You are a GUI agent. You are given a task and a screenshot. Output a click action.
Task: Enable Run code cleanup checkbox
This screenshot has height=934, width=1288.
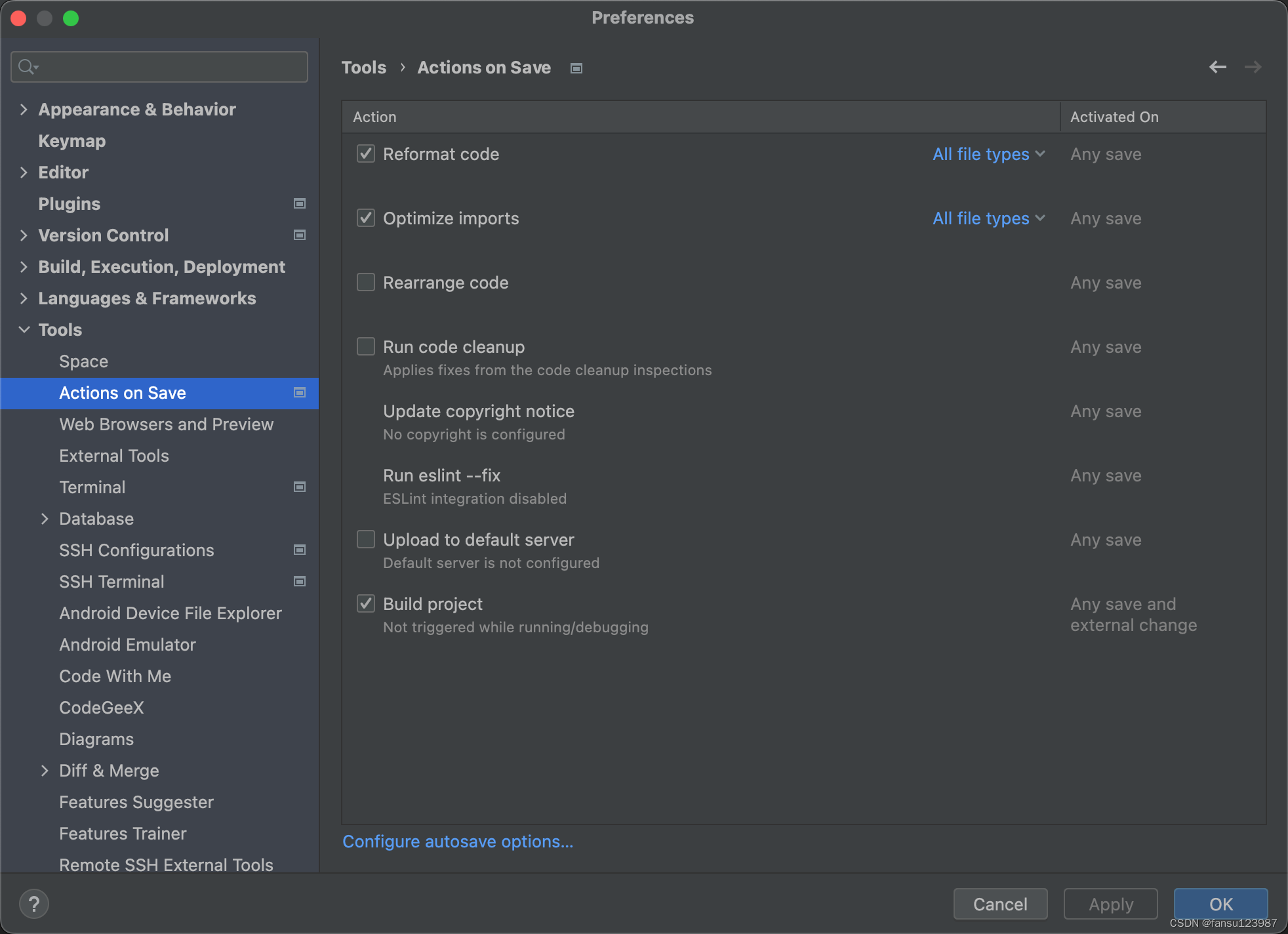[366, 346]
